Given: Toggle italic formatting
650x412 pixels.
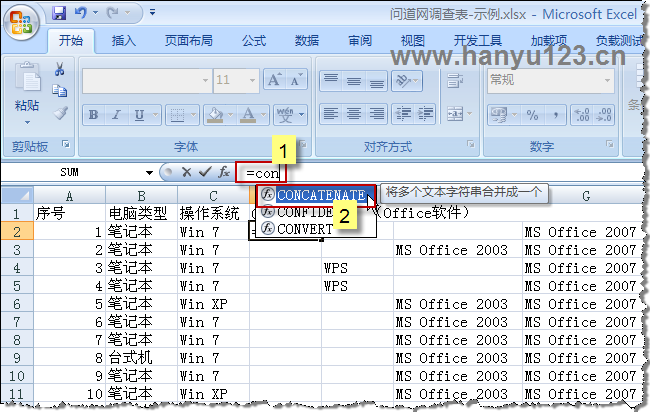Looking at the screenshot, I should (x=116, y=115).
